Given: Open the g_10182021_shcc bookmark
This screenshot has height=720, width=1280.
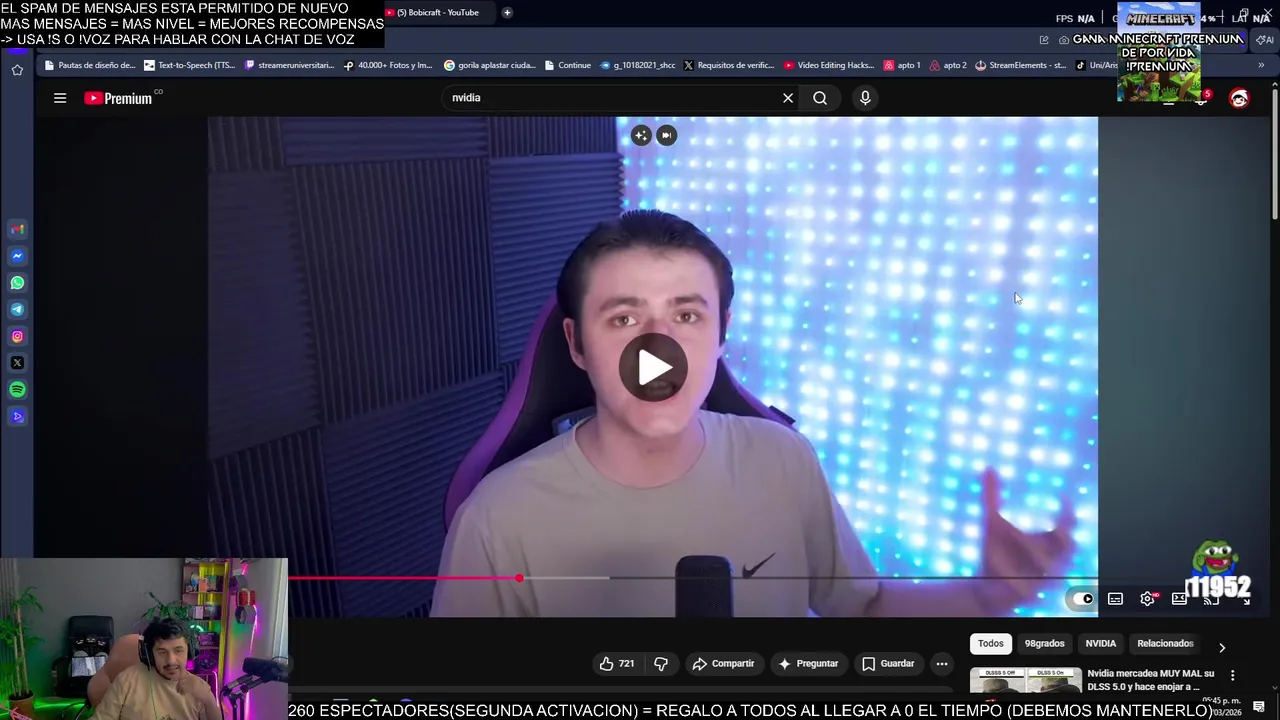Looking at the screenshot, I should (x=638, y=65).
